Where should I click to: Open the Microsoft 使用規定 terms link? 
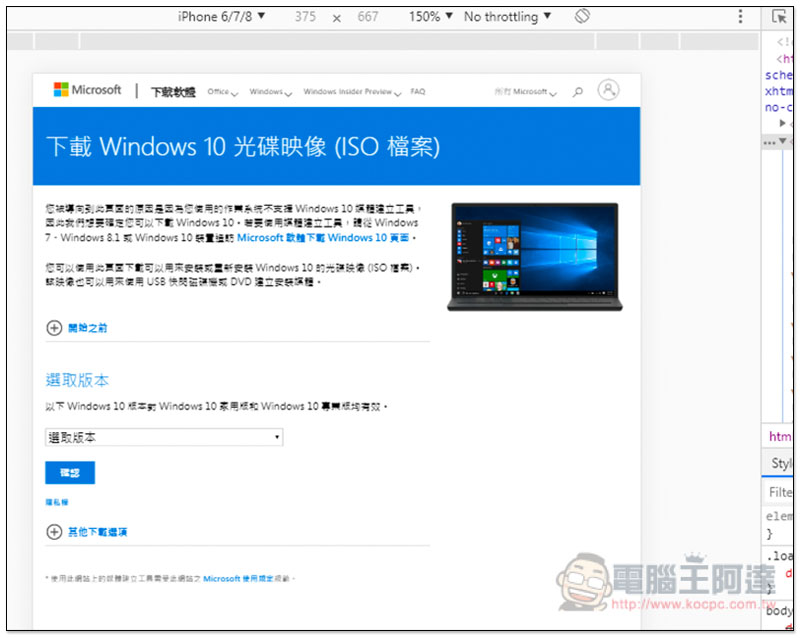click(x=238, y=578)
